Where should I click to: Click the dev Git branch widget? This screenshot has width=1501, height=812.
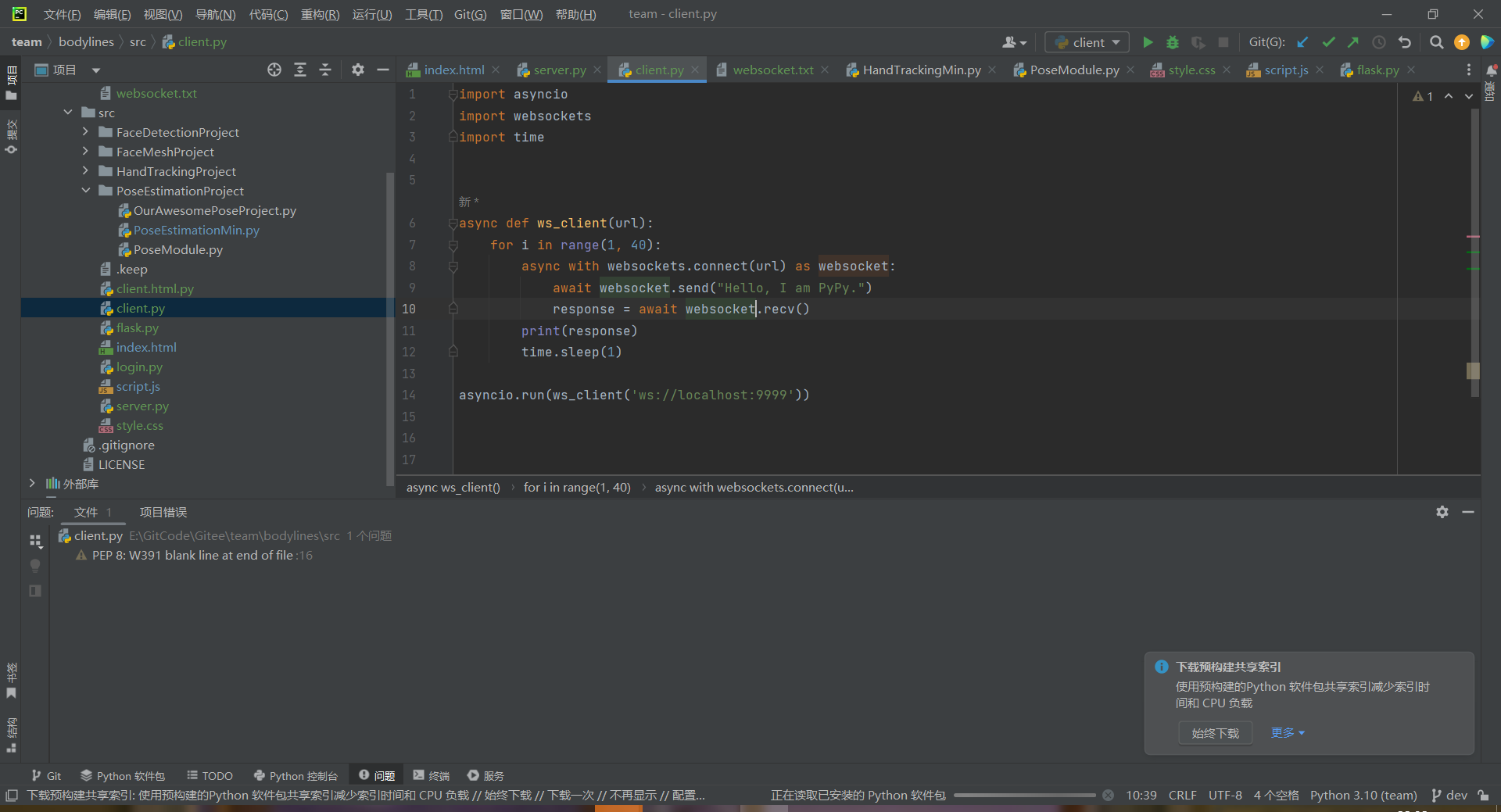[1449, 795]
